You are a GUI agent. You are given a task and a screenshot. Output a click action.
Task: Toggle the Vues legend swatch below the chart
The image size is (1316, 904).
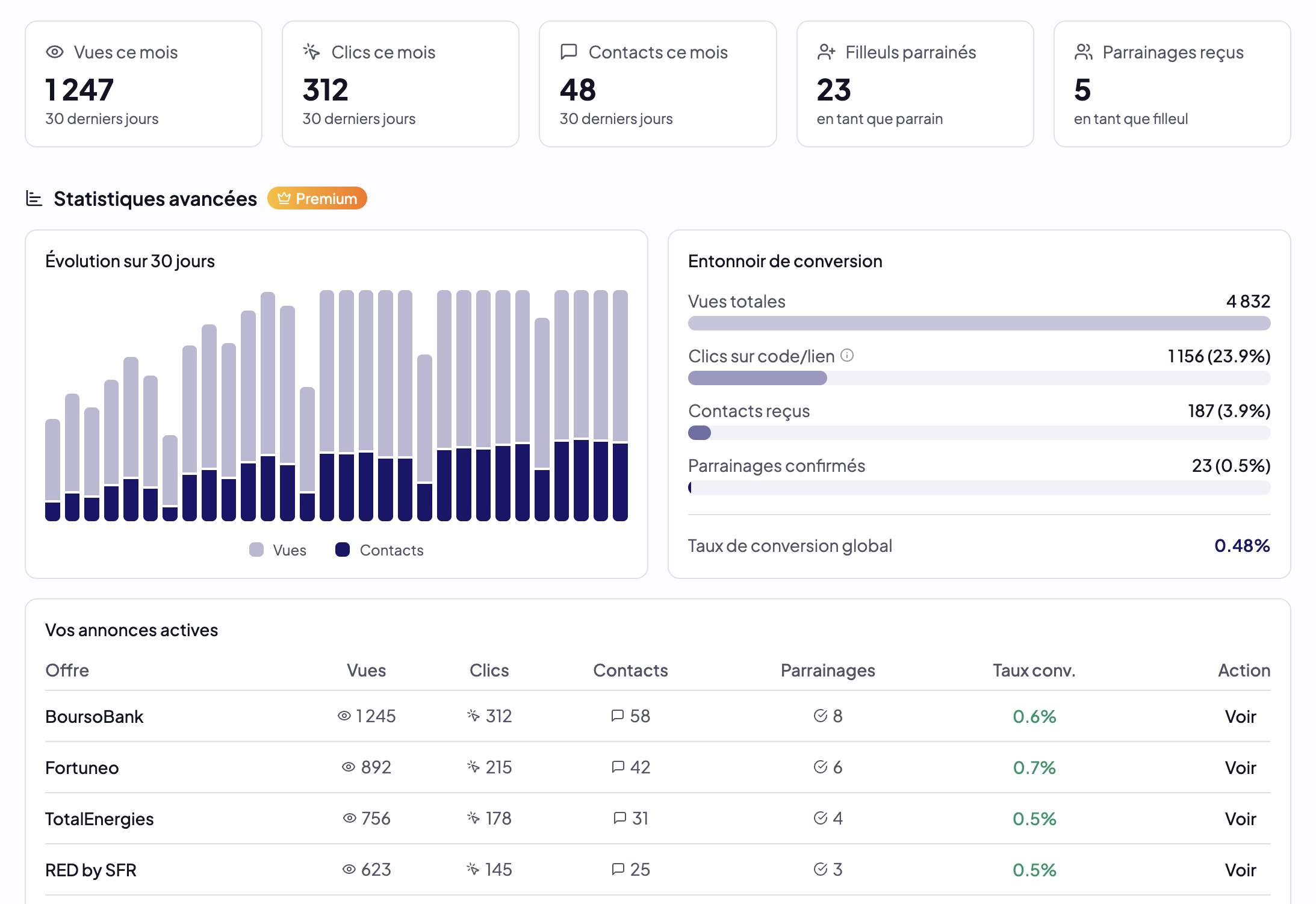(x=256, y=550)
